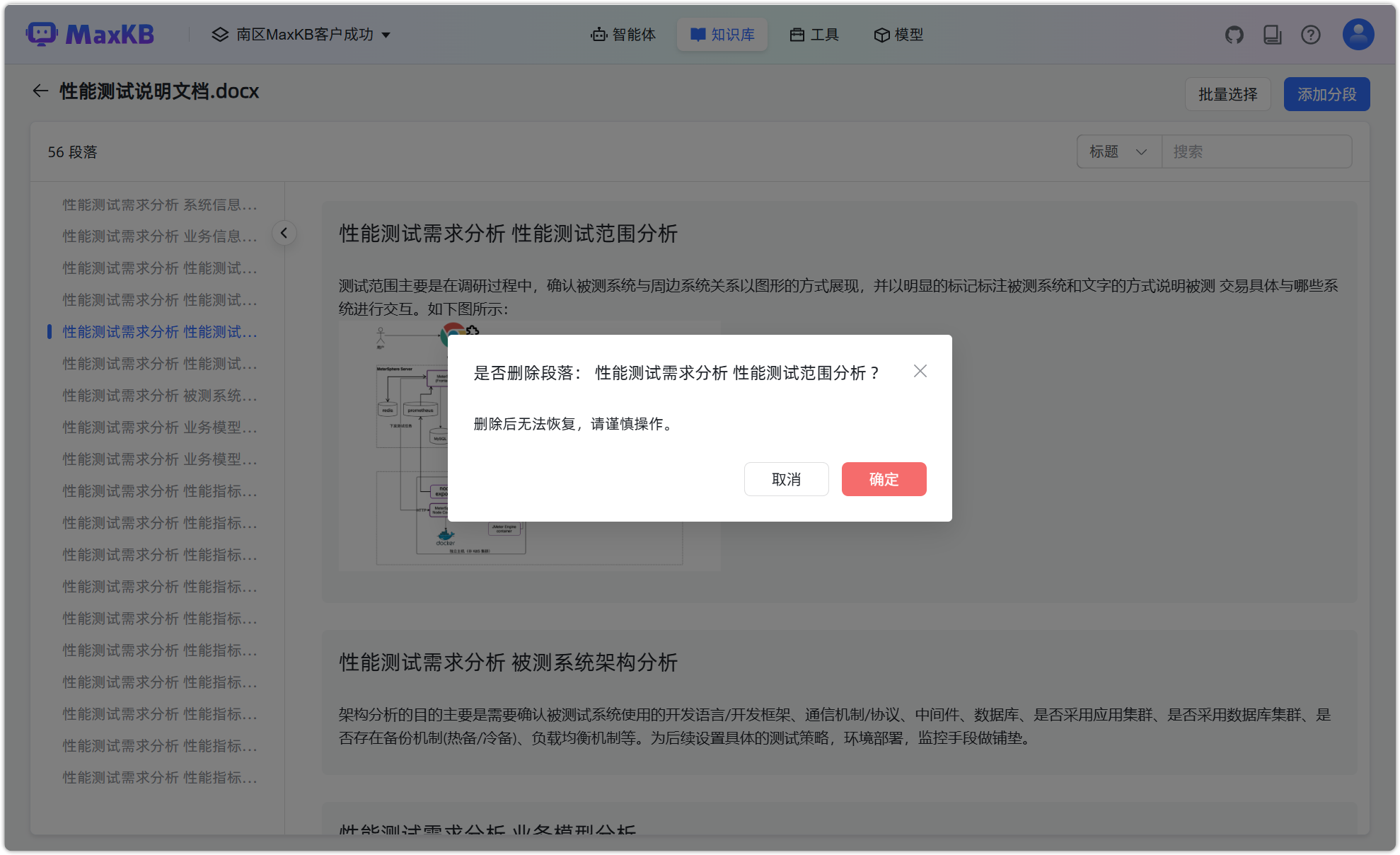
Task: Switch to the 智能体 tab
Action: [623, 35]
